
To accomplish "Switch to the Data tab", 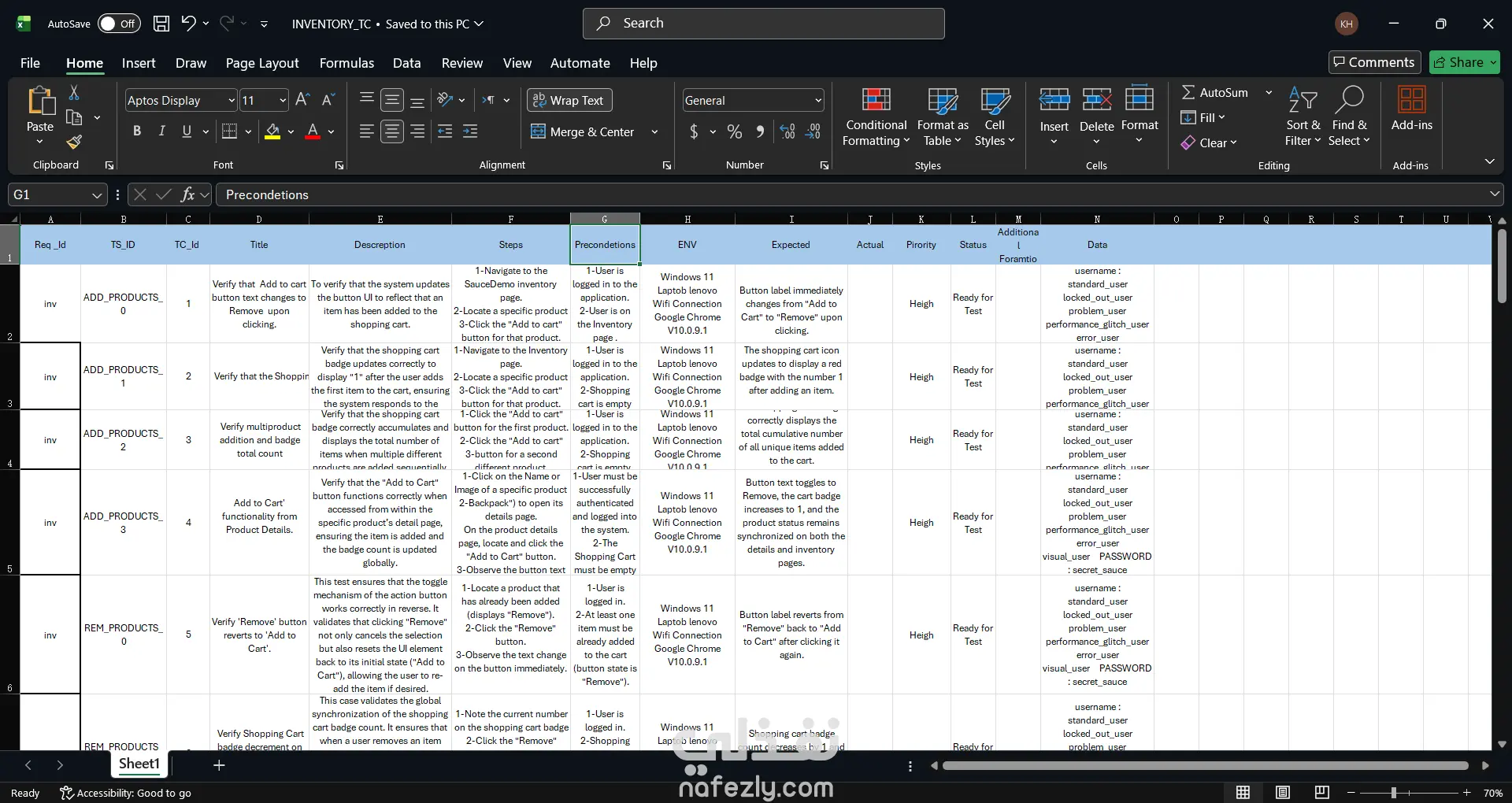I will tap(407, 63).
